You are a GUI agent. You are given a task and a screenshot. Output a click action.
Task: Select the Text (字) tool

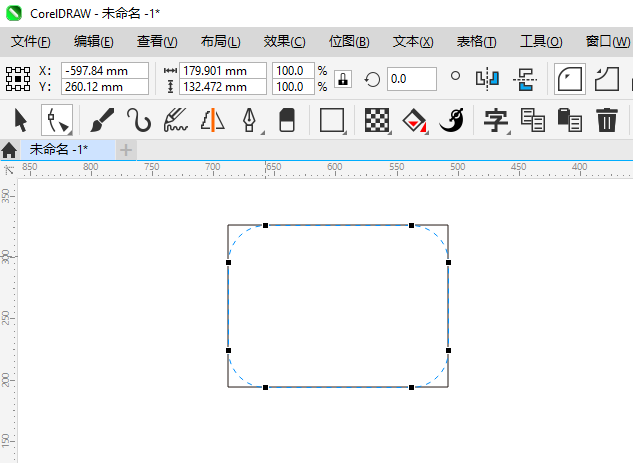[x=496, y=120]
